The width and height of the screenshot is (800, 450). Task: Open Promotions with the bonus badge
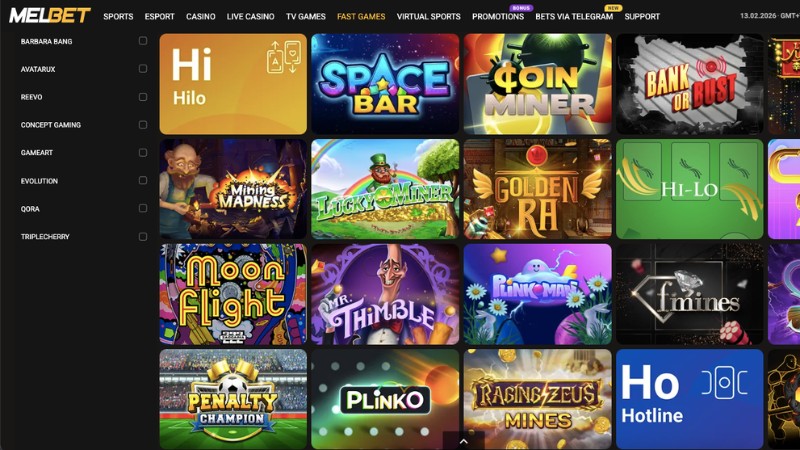point(498,16)
